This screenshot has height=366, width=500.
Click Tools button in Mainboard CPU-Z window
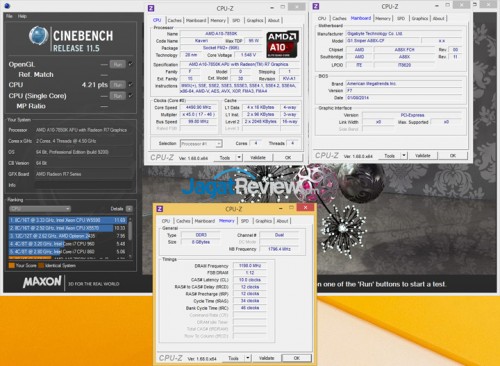390,156
